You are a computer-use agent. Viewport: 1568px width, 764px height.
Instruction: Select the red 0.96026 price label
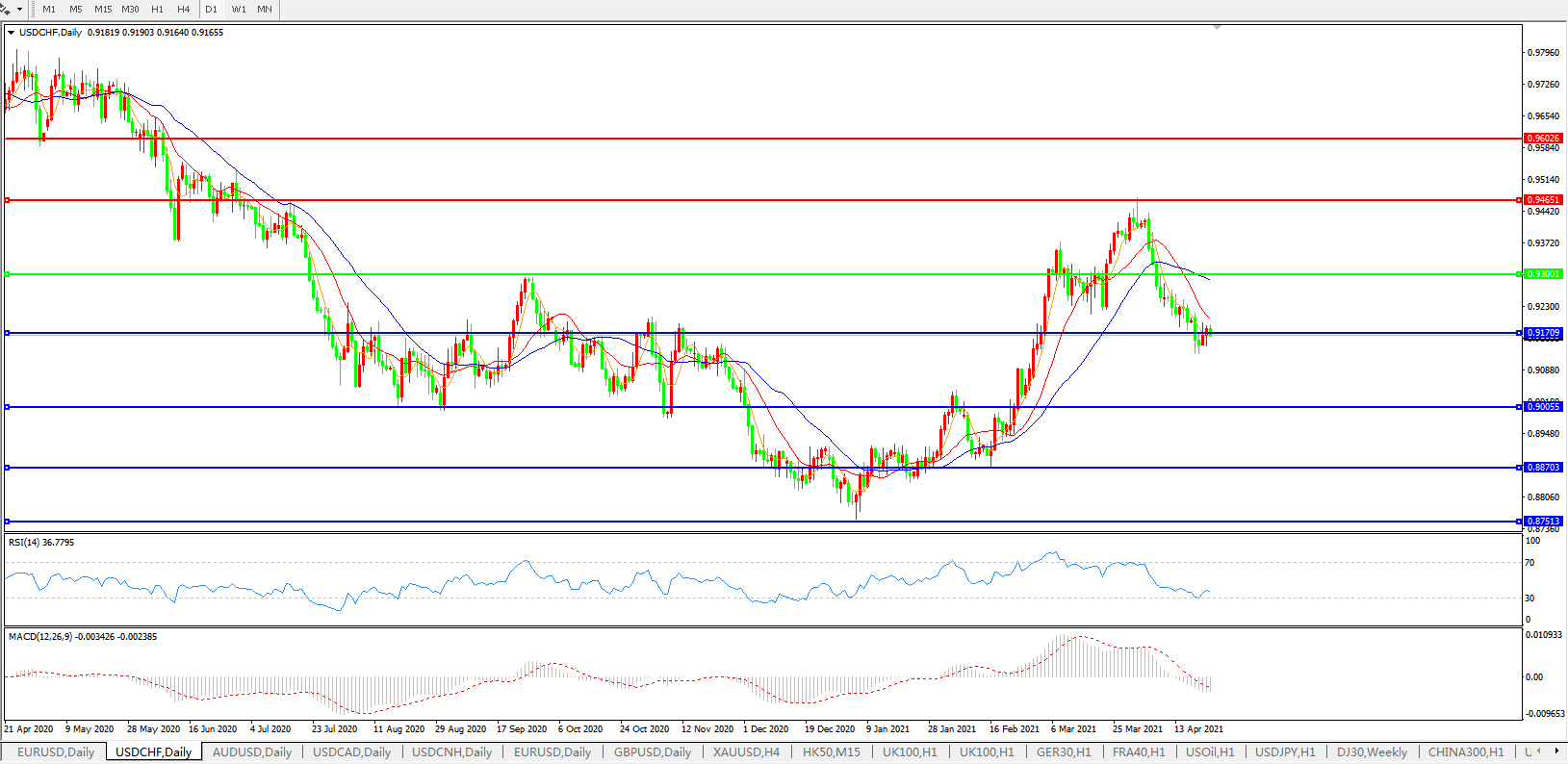point(1543,139)
